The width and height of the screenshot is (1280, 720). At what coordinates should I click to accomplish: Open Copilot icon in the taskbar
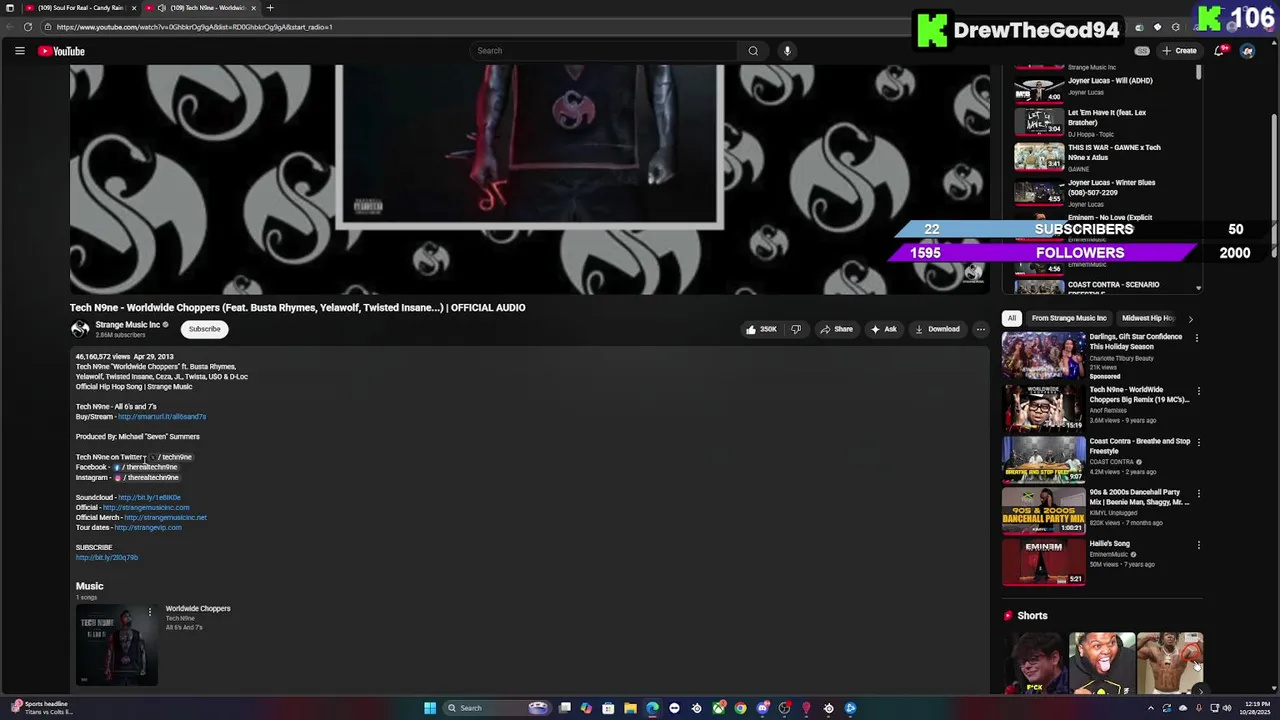click(x=586, y=708)
